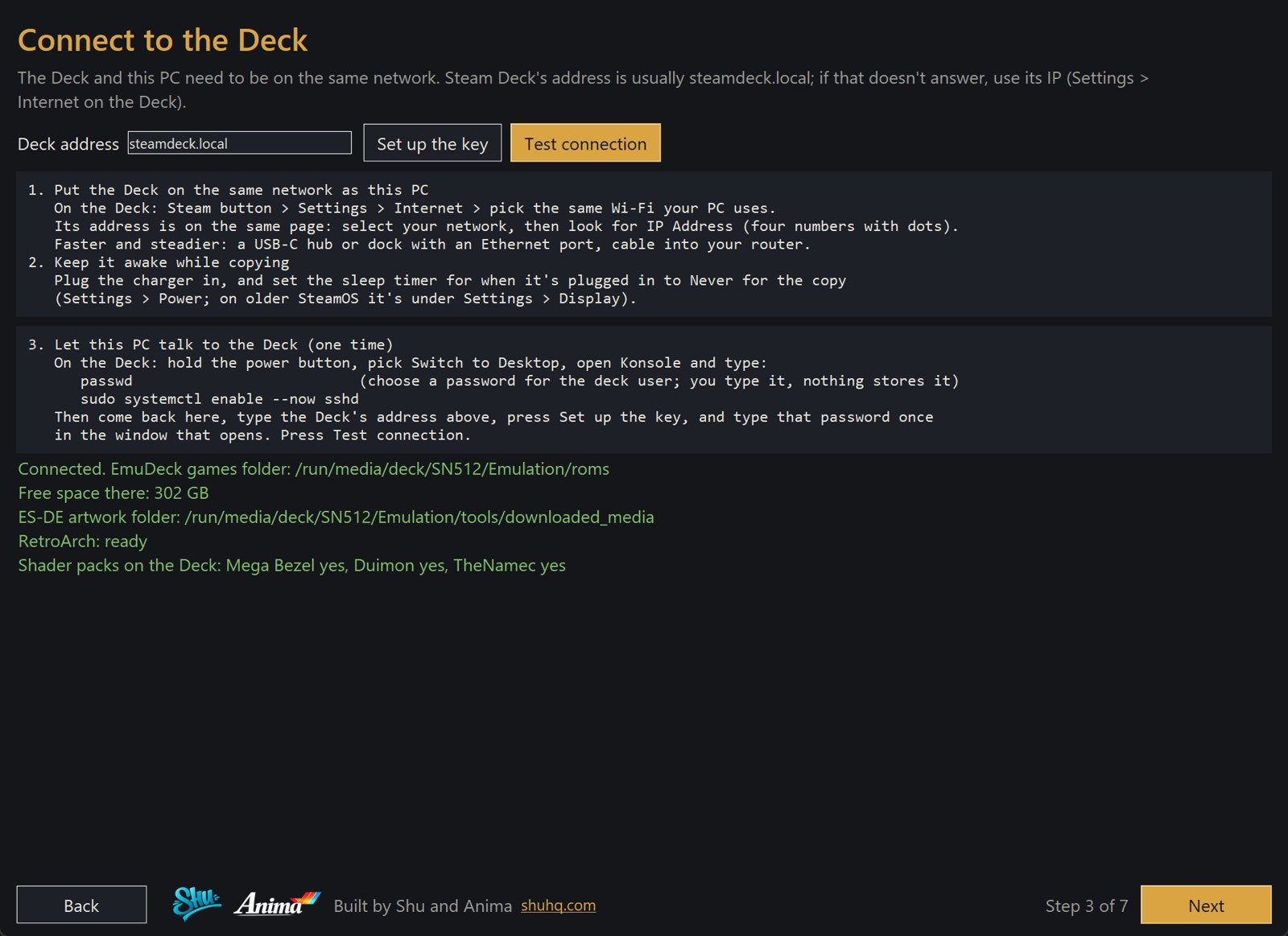The height and width of the screenshot is (936, 1288).
Task: Click the Set up the key button
Action: 432,143
